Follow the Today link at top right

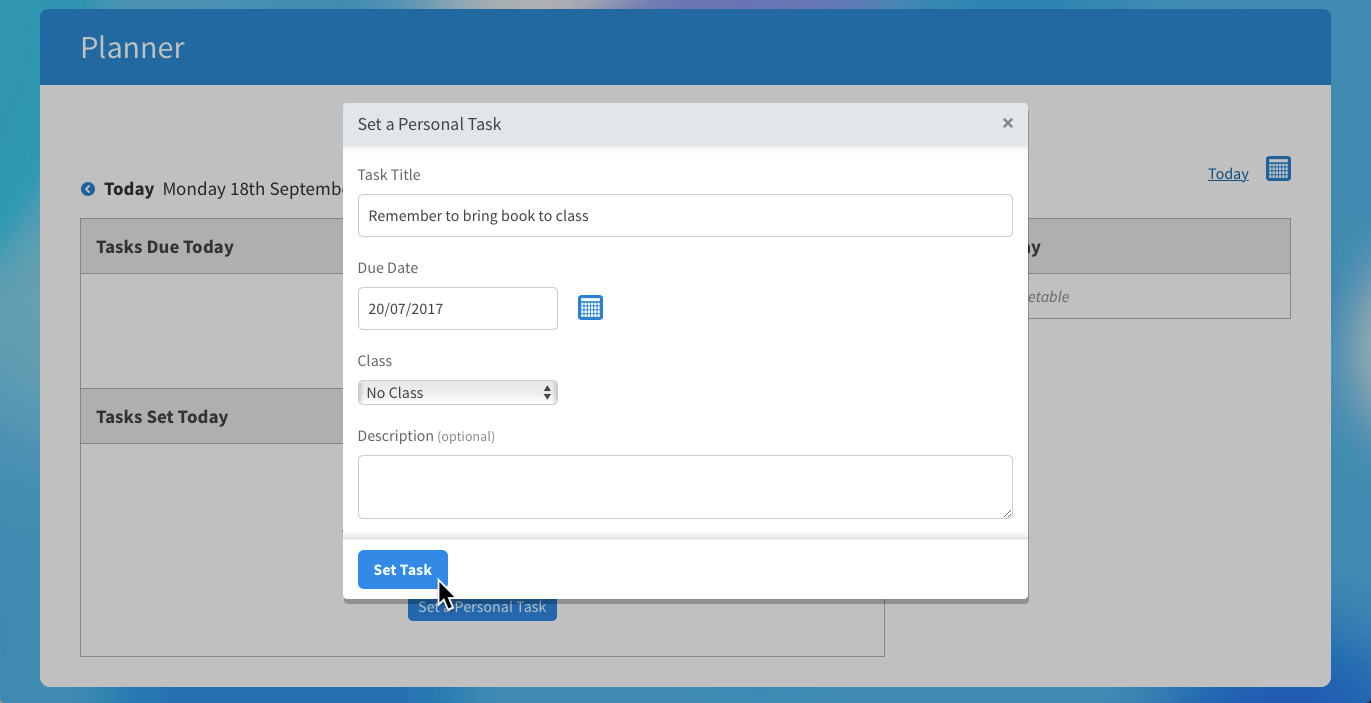[x=1228, y=173]
